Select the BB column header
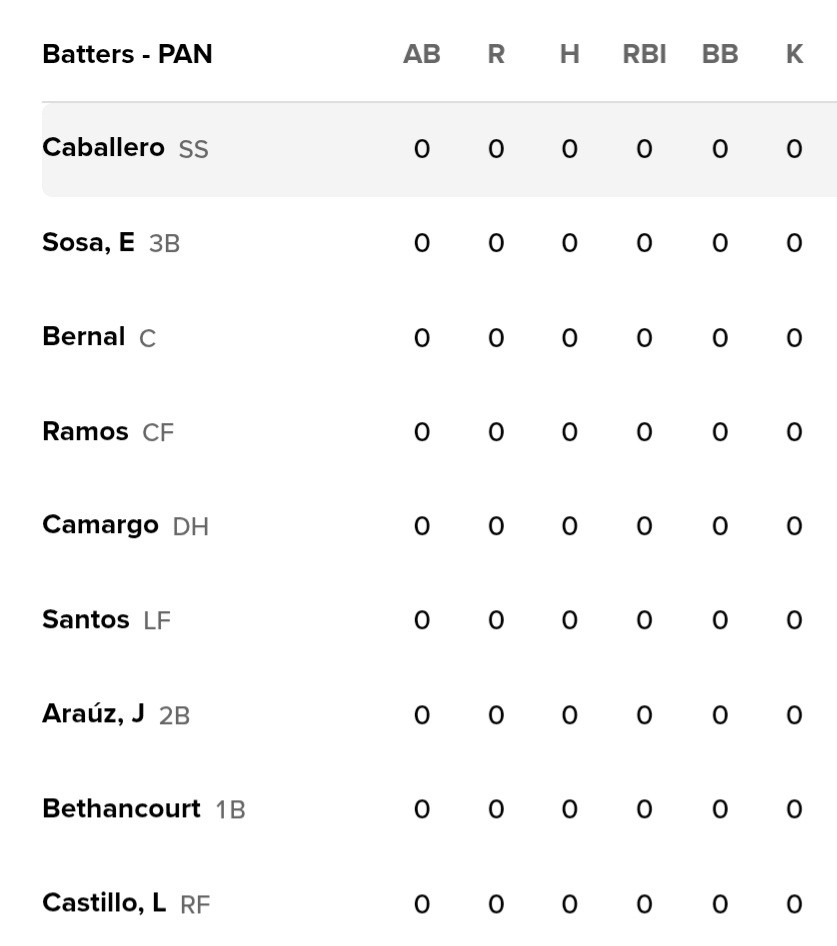 (x=720, y=55)
